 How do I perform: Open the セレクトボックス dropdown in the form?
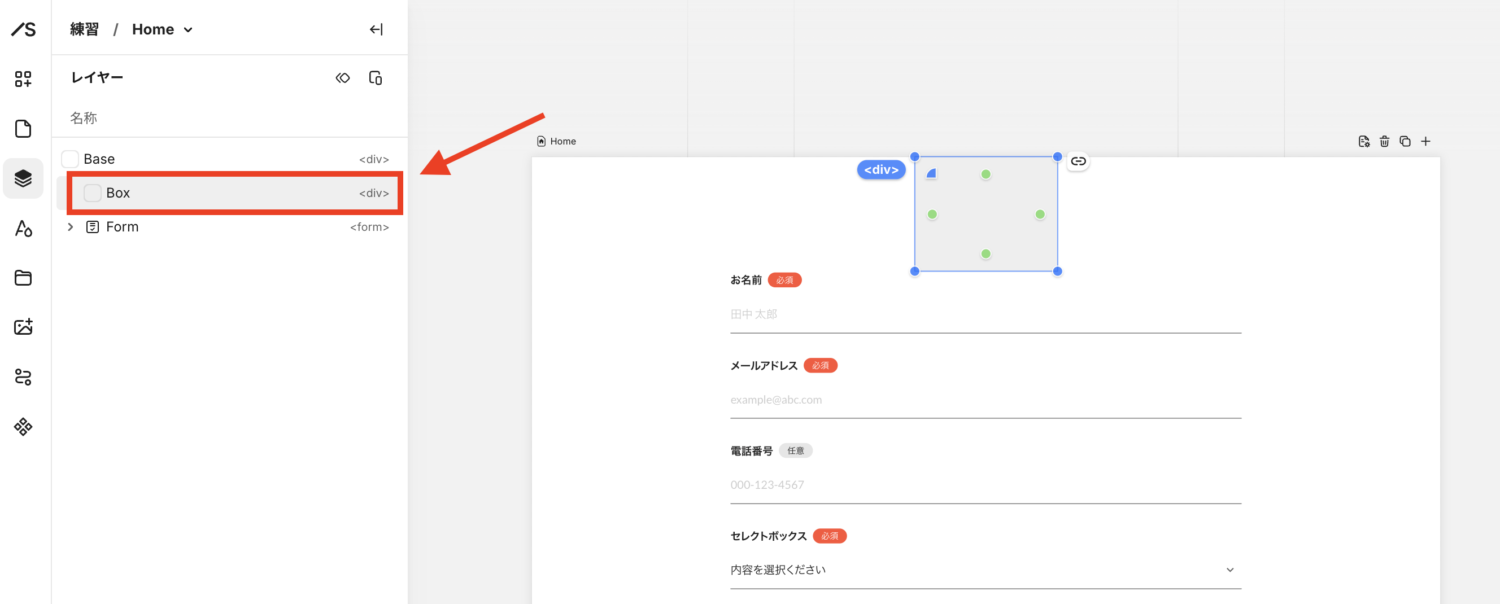985,570
